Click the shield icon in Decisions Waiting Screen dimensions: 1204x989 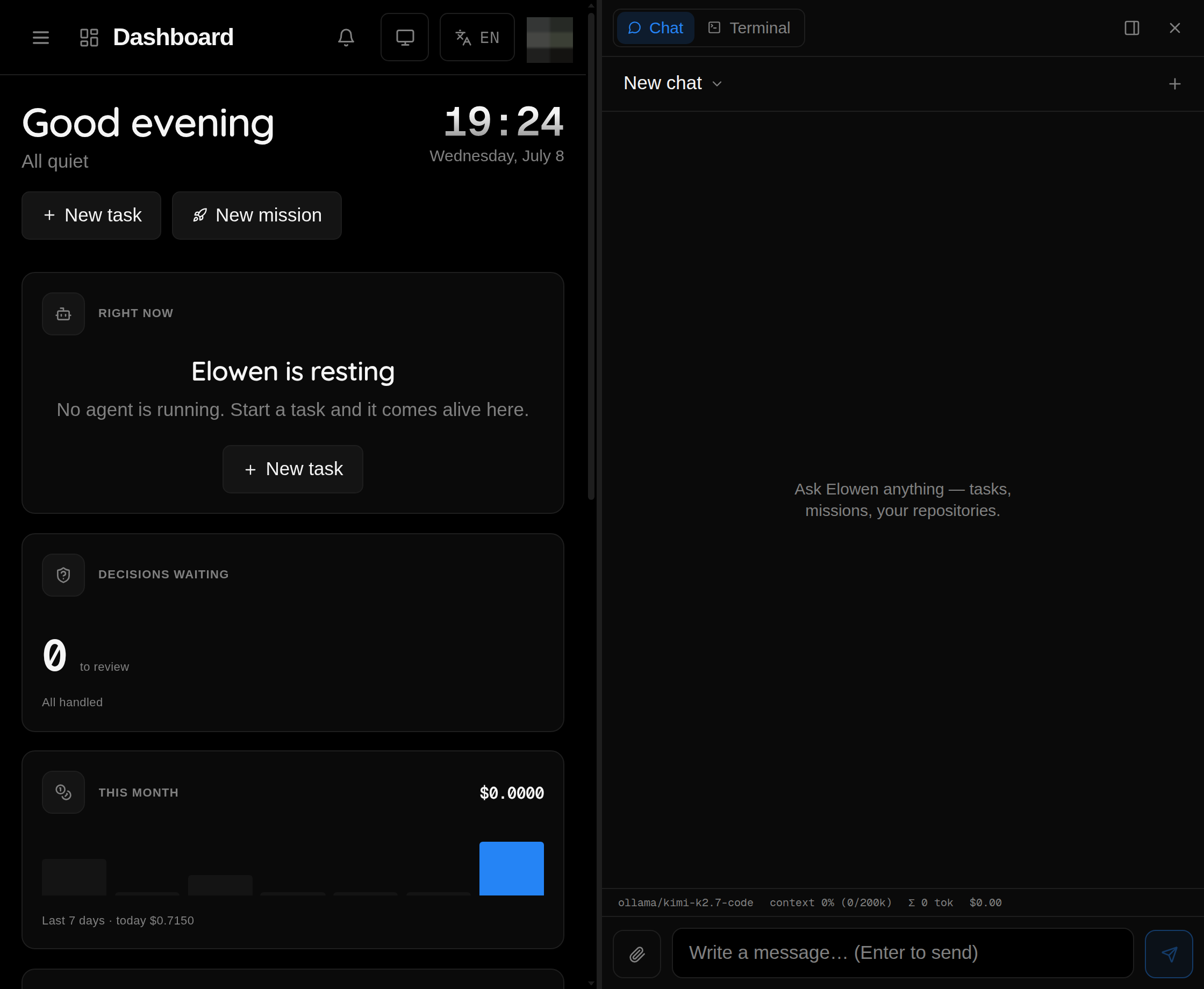click(63, 576)
